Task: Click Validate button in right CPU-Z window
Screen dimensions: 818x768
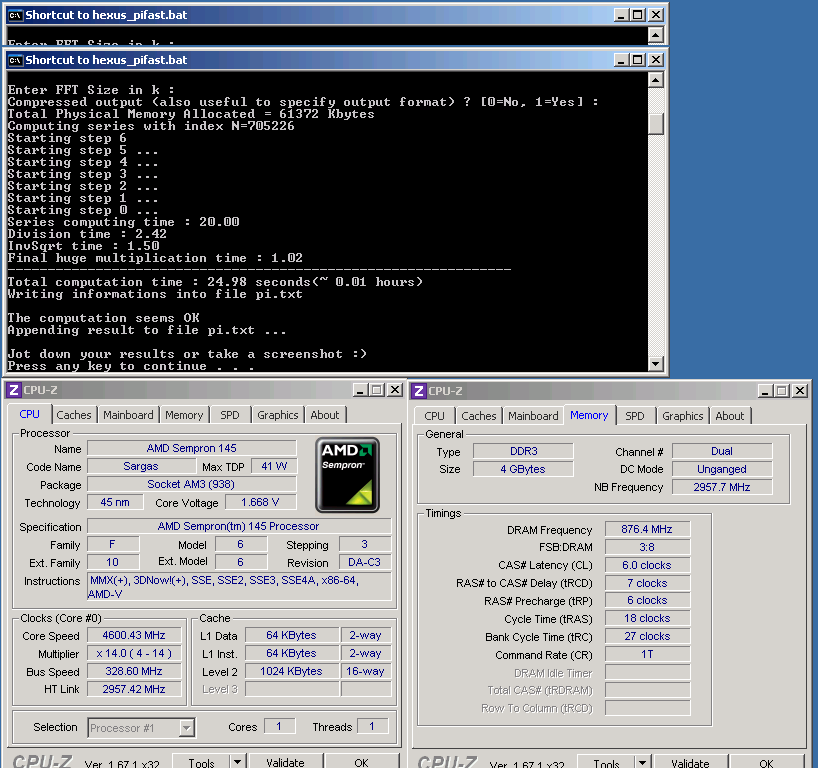Action: pos(690,762)
